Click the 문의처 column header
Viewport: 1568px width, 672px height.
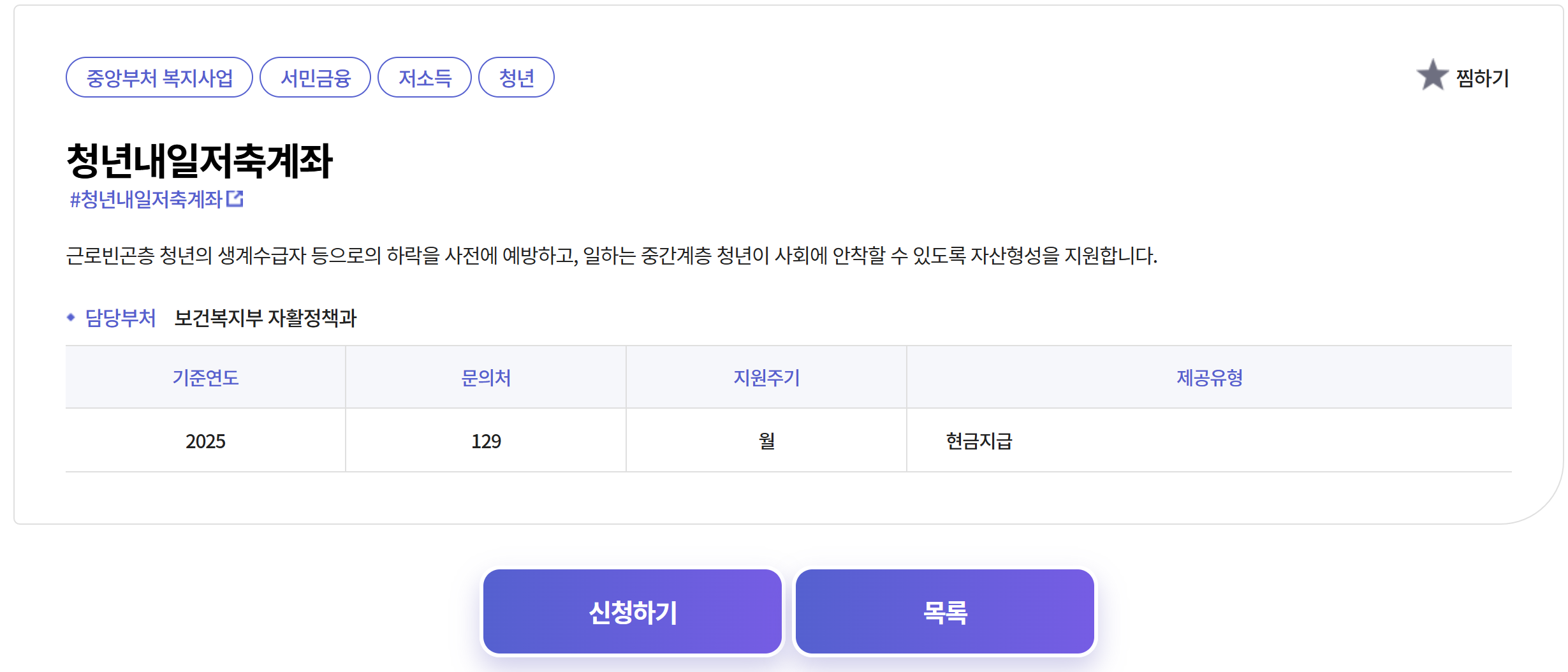[x=485, y=377]
